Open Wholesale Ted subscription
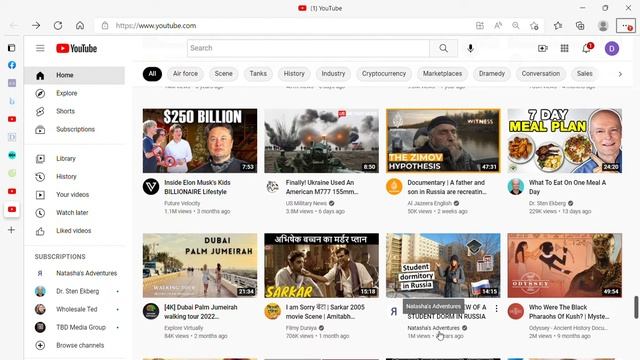 tap(74, 309)
